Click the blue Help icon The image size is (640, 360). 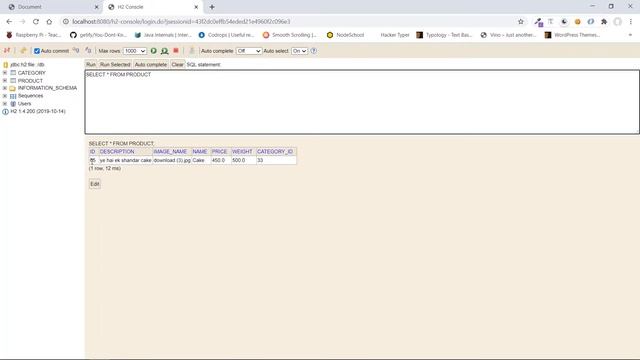(x=313, y=51)
